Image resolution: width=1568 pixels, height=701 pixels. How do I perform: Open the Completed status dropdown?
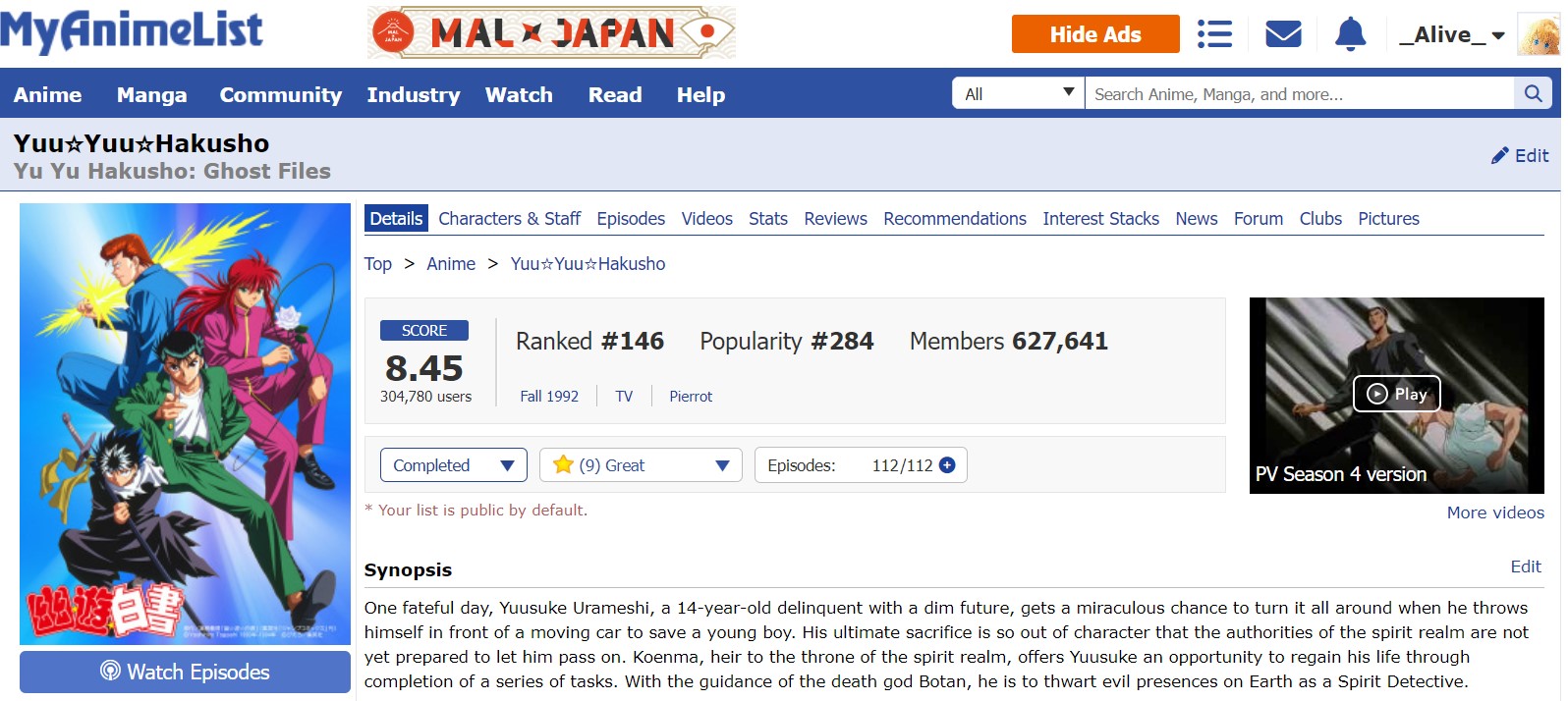coord(453,465)
